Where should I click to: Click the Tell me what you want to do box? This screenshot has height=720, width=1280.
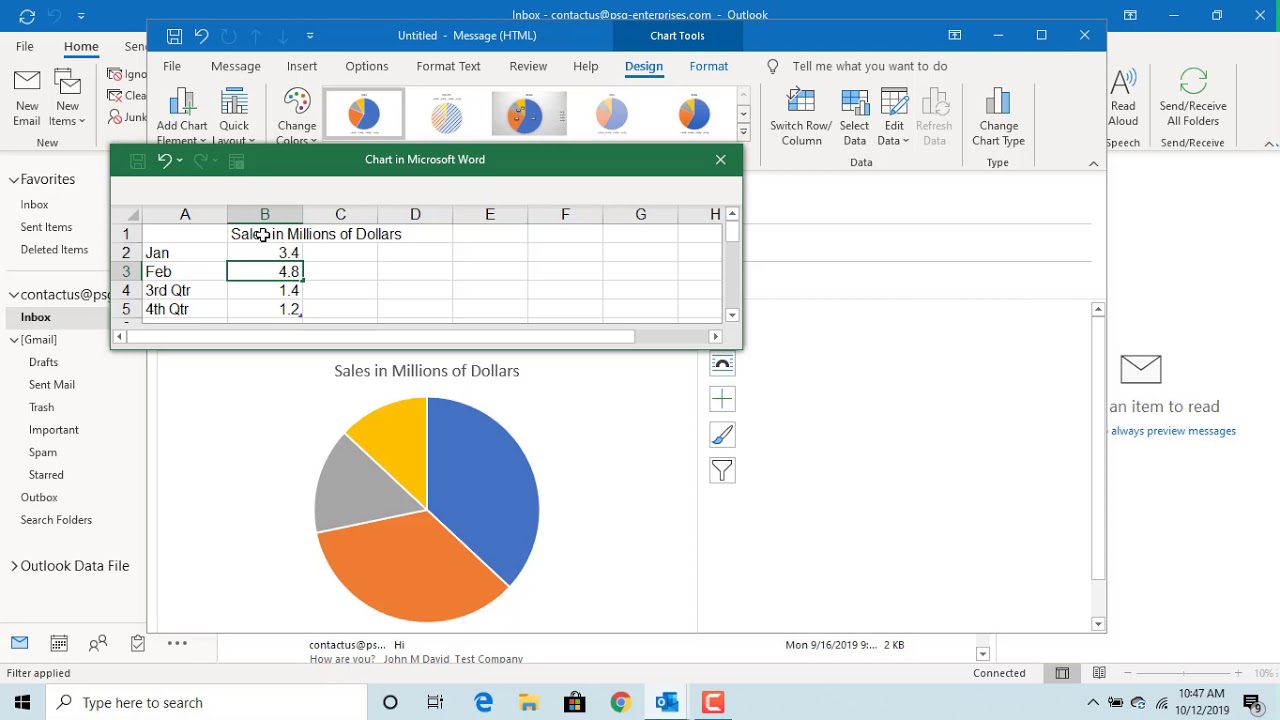click(x=869, y=66)
